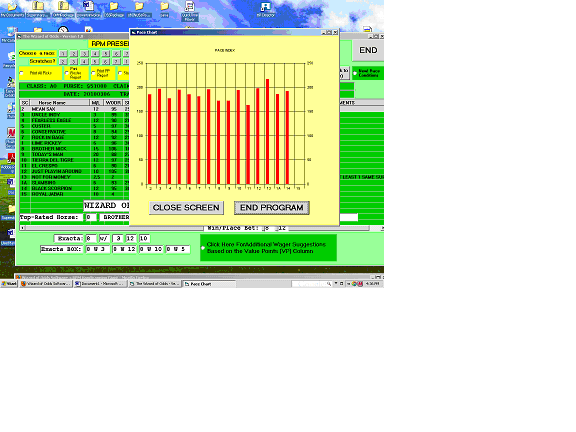Click the WORK column header
The height and width of the screenshot is (432, 576).
pyautogui.click(x=113, y=103)
